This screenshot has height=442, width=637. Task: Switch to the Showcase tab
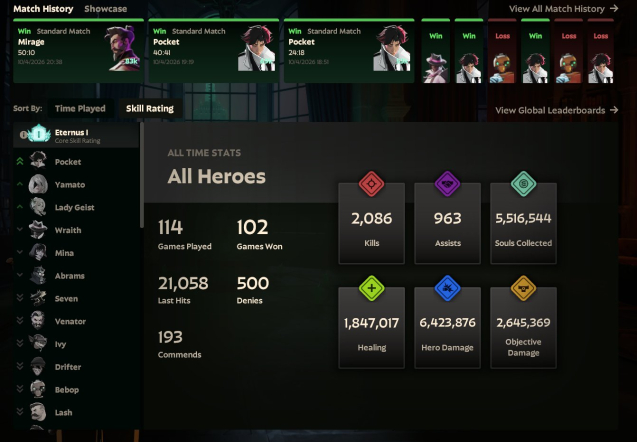click(106, 9)
